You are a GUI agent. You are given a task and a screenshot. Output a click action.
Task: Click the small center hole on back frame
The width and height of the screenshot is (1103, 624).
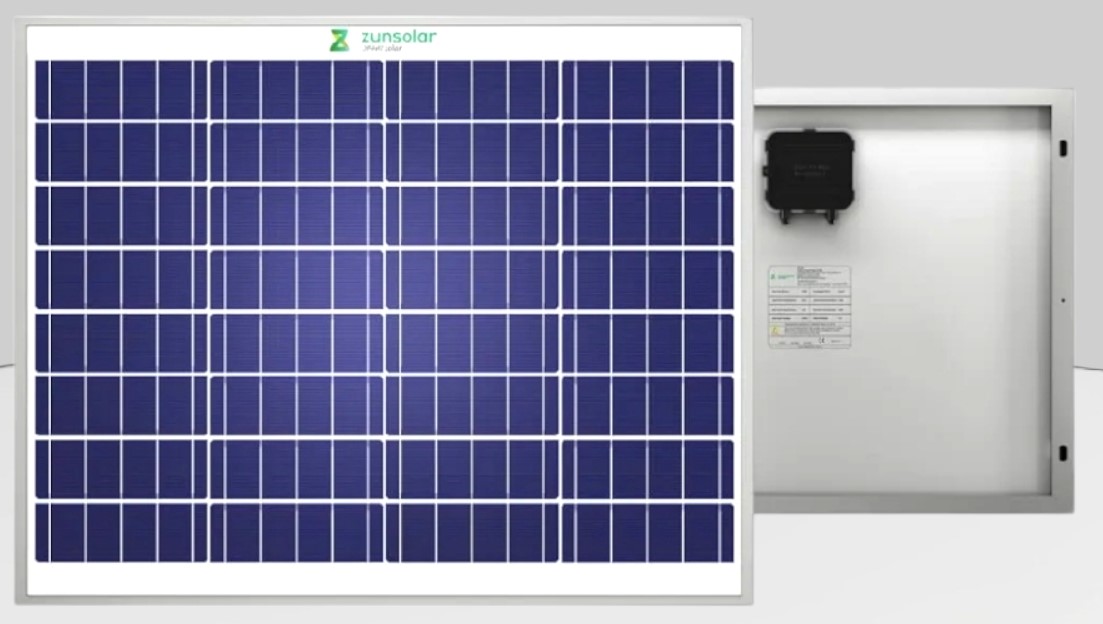[x=1062, y=300]
